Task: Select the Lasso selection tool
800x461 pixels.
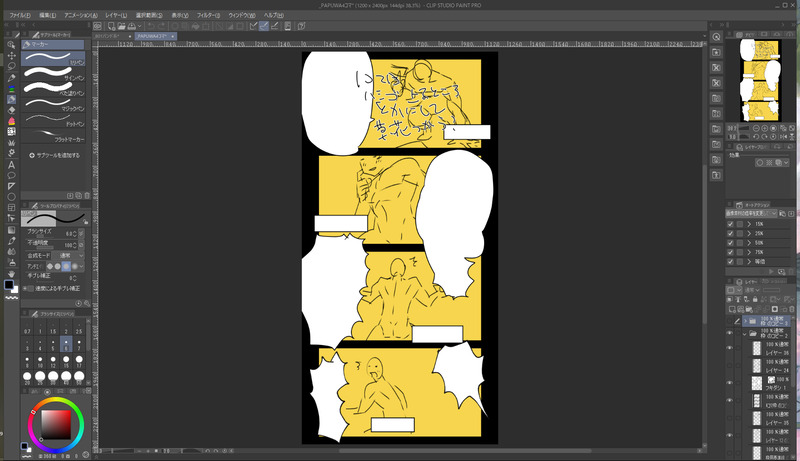Action: tap(11, 66)
